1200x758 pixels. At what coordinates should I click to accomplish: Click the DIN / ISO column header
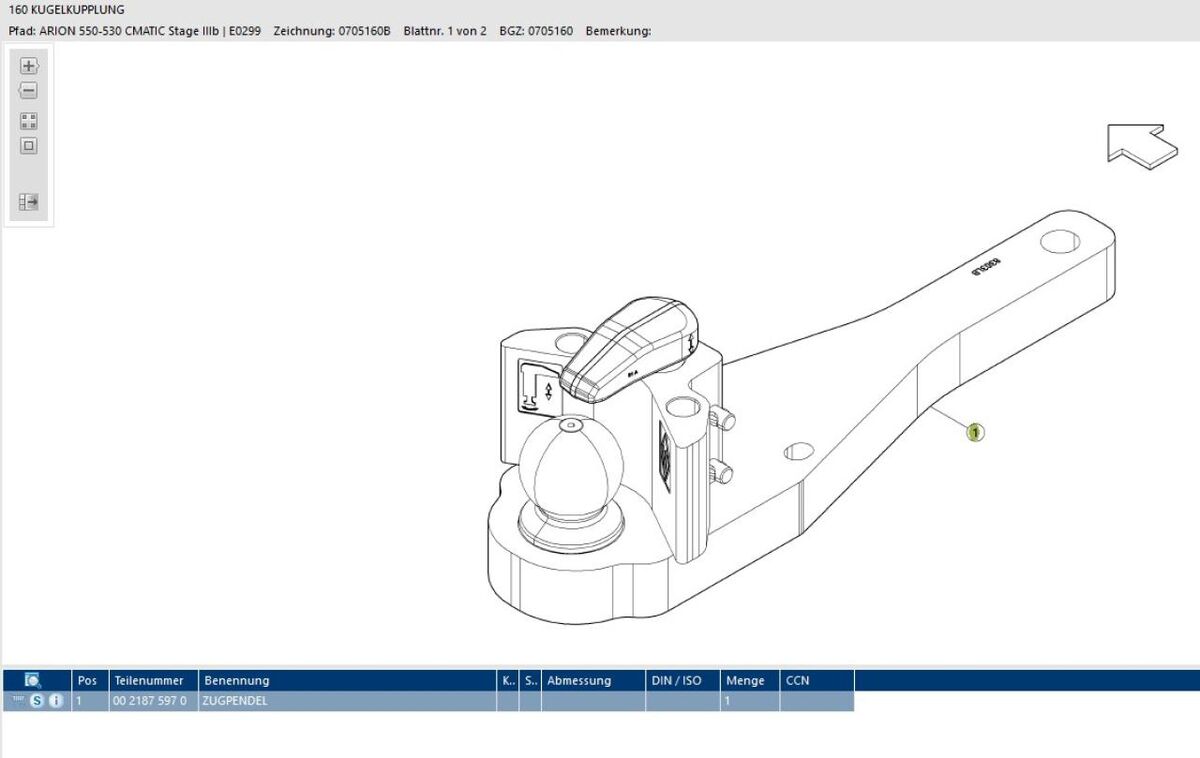click(677, 680)
